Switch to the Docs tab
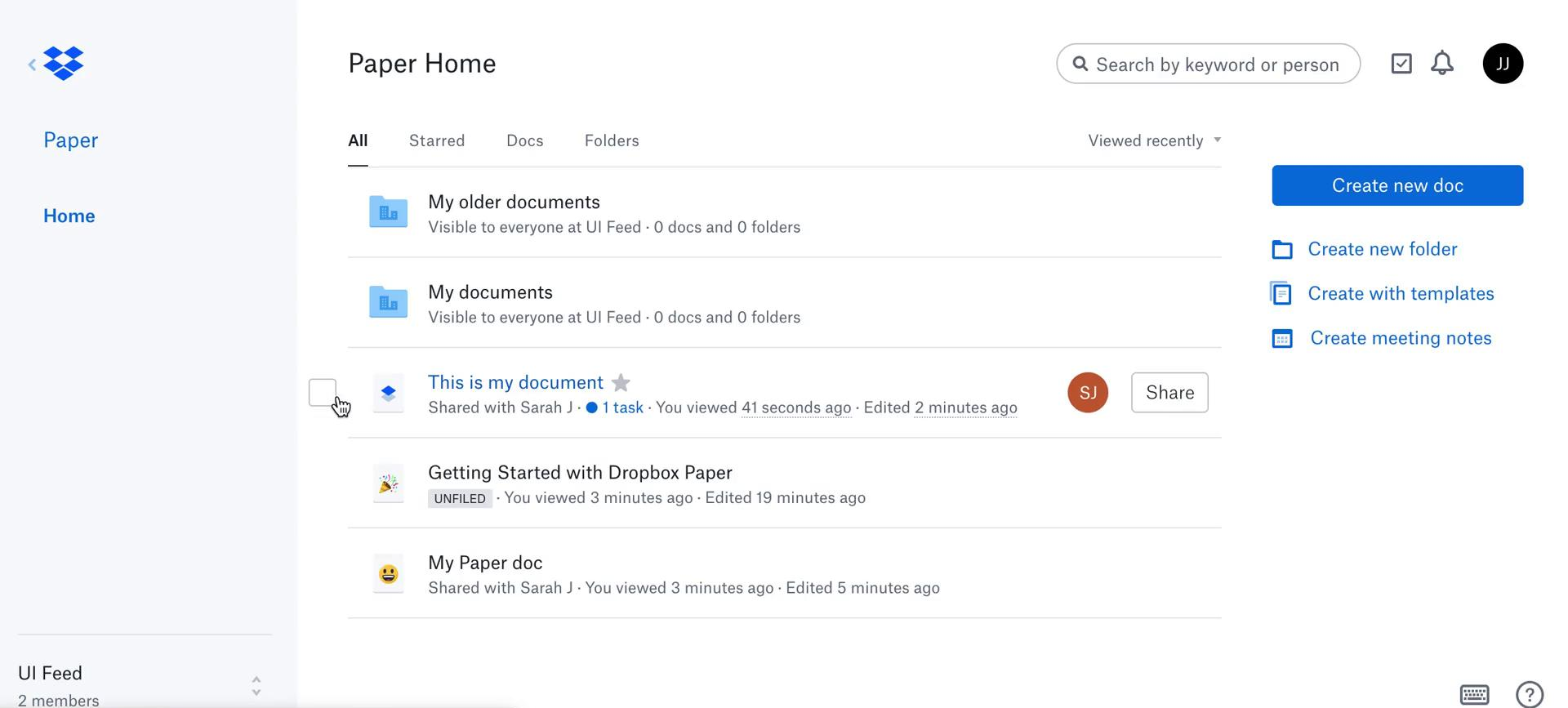 (x=524, y=140)
